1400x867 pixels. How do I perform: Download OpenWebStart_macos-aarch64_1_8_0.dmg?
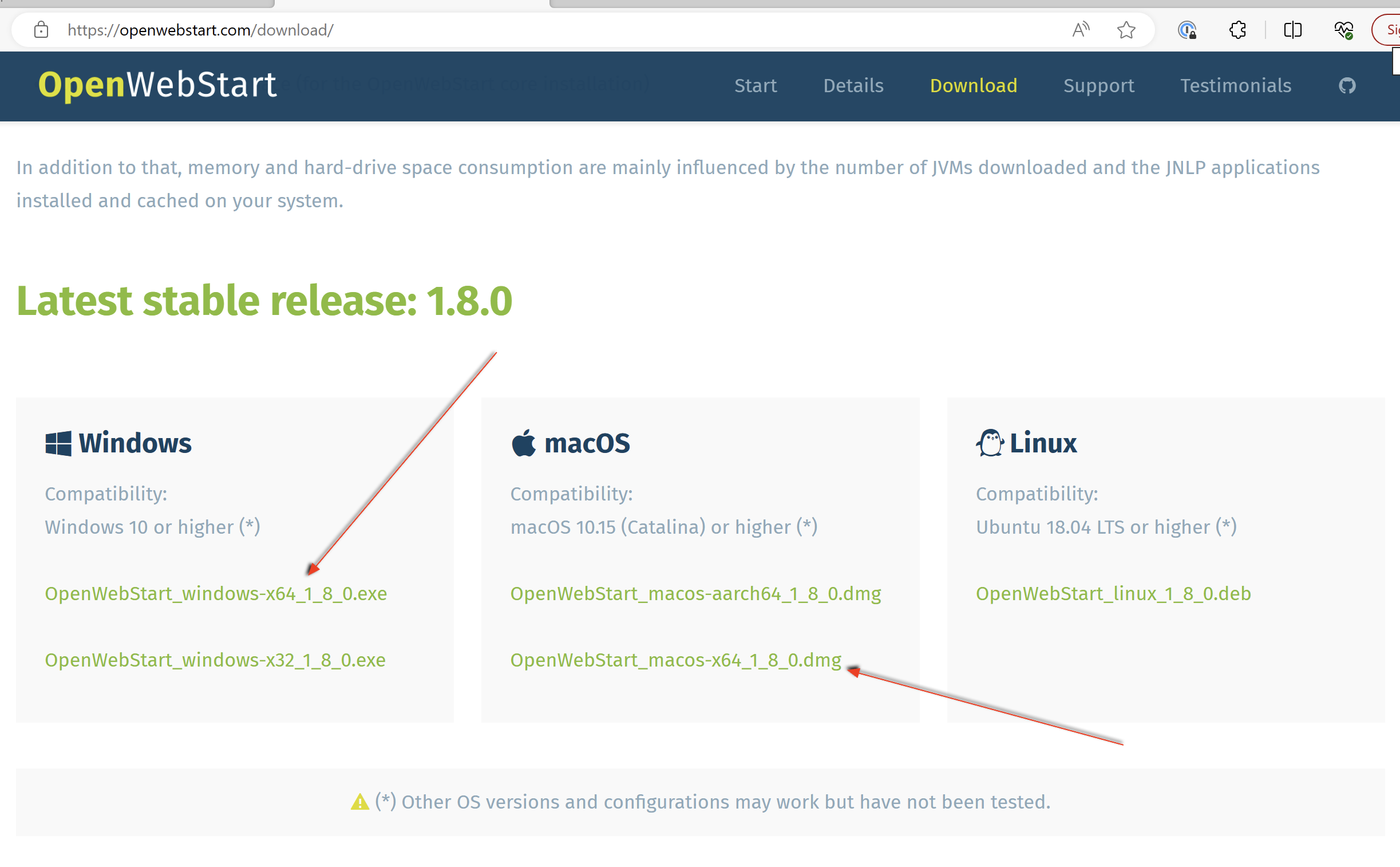[695, 593]
